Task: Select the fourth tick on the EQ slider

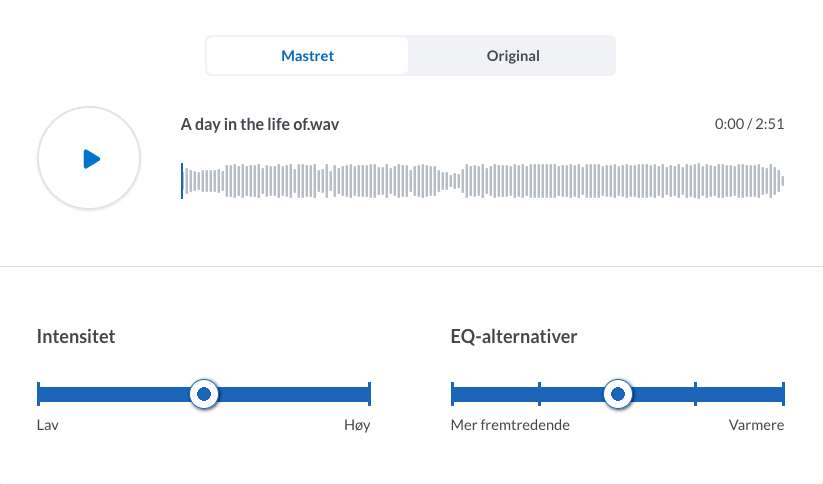Action: [695, 395]
